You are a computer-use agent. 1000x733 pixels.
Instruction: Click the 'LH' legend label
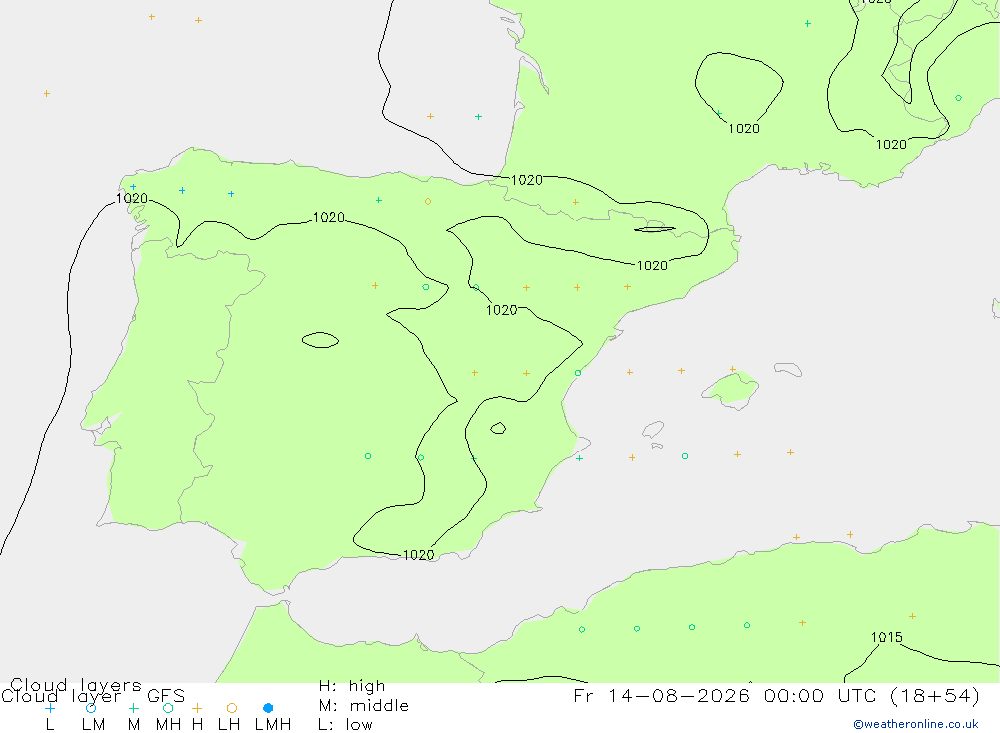pos(229,725)
